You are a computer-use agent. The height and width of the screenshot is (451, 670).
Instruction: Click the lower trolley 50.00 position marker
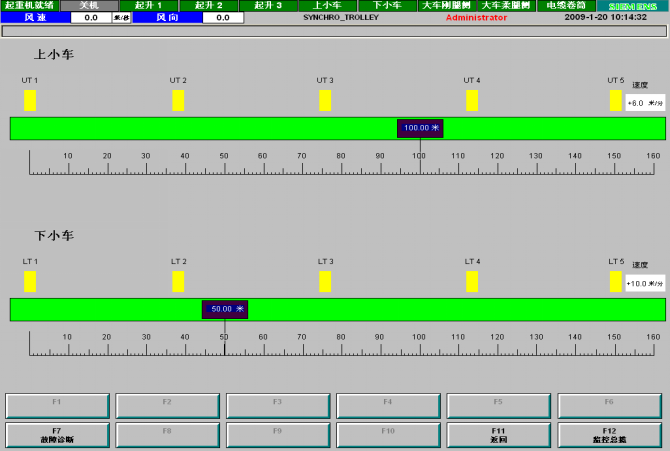225,310
